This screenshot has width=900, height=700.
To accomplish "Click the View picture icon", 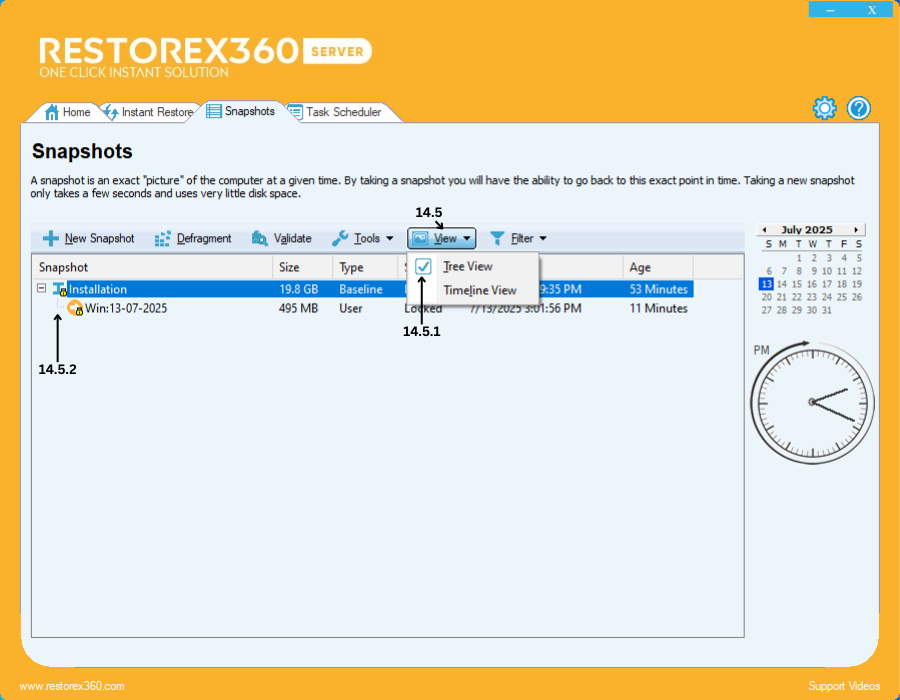I will (420, 238).
